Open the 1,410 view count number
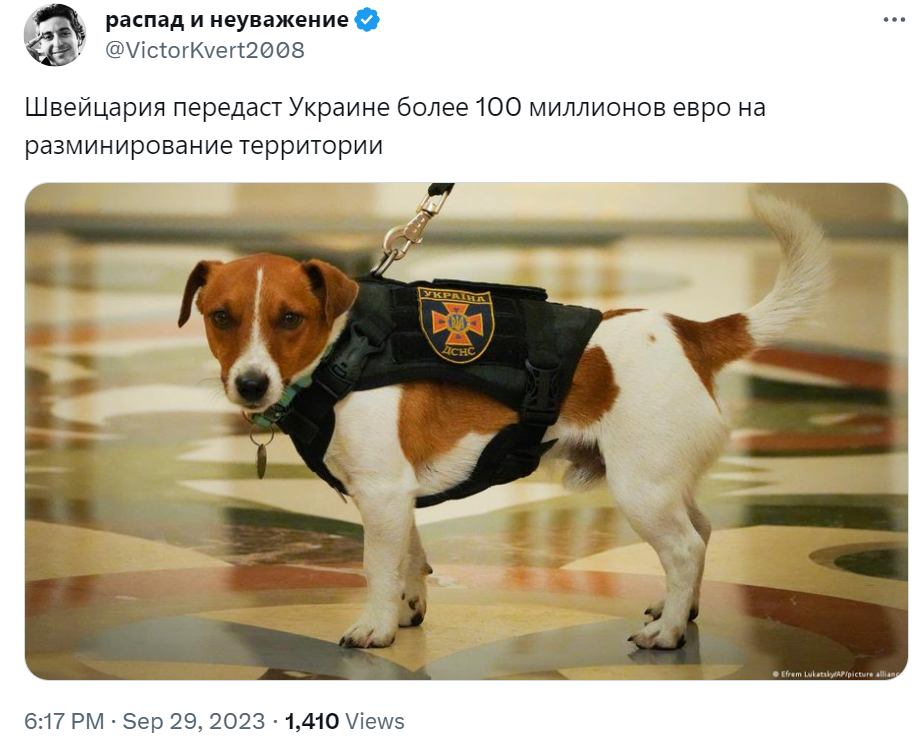The width and height of the screenshot is (924, 749). coord(312,721)
